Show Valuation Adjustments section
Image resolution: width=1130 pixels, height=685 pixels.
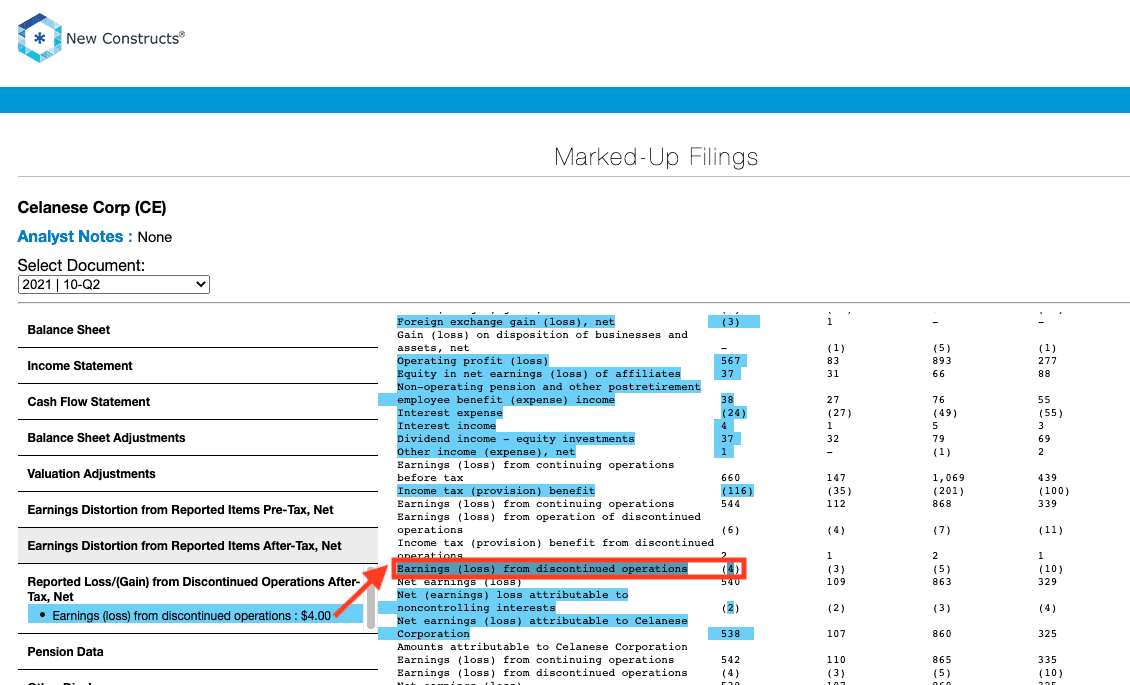[x=197, y=474]
